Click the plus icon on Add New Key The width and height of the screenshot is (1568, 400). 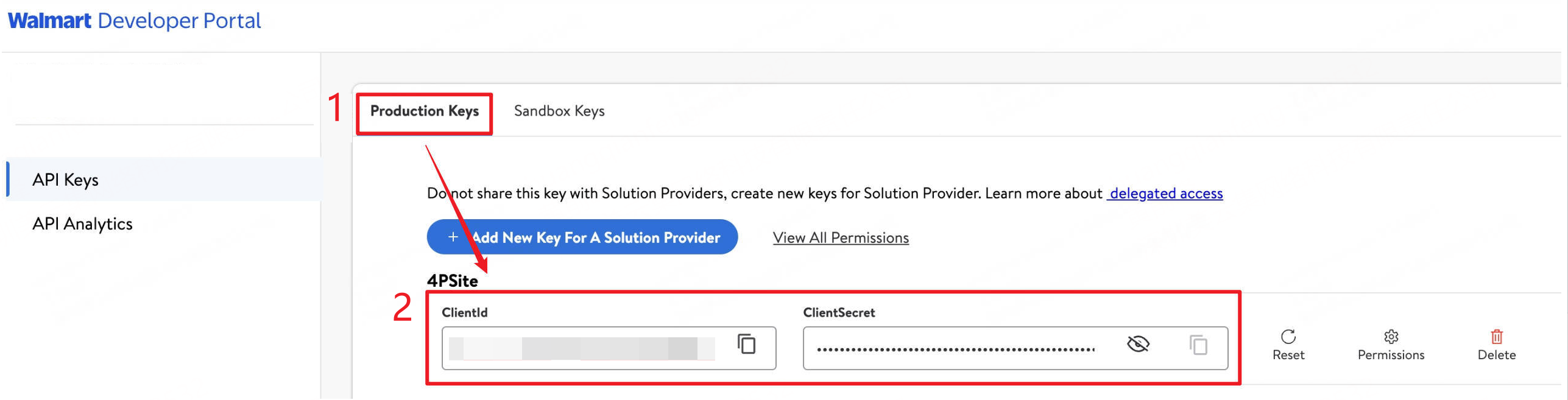[453, 237]
